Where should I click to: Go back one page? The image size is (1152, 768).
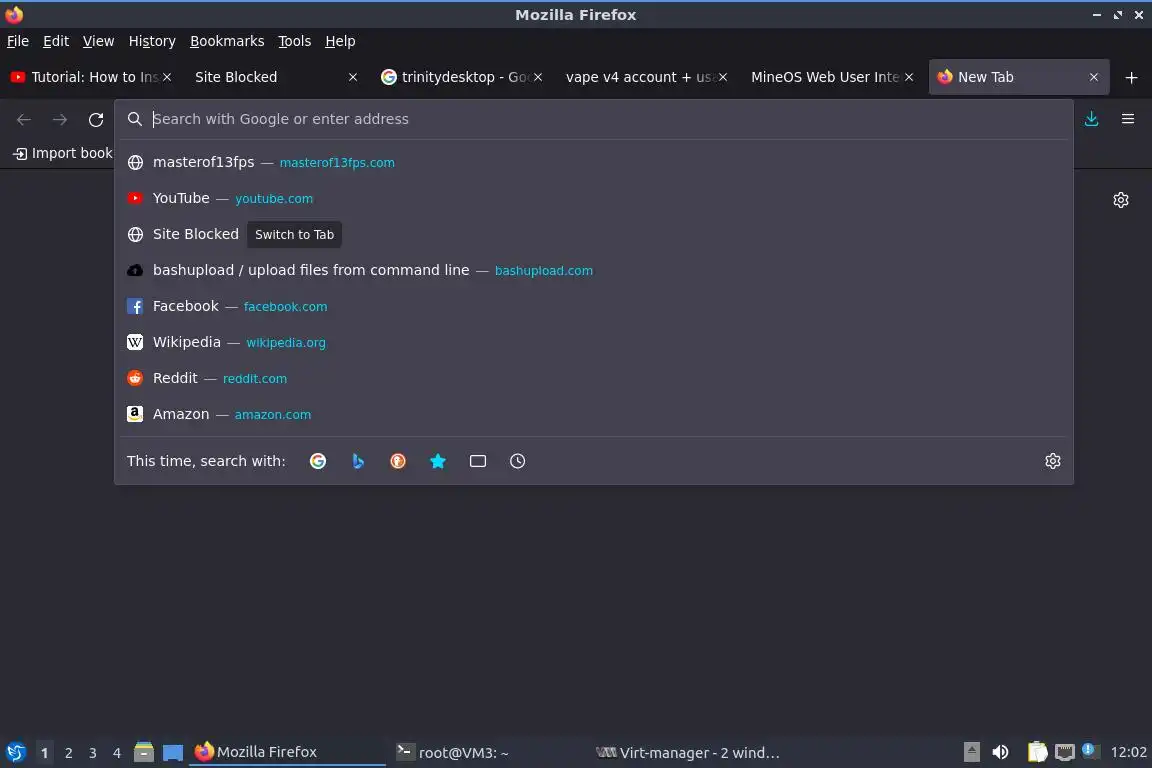24,119
